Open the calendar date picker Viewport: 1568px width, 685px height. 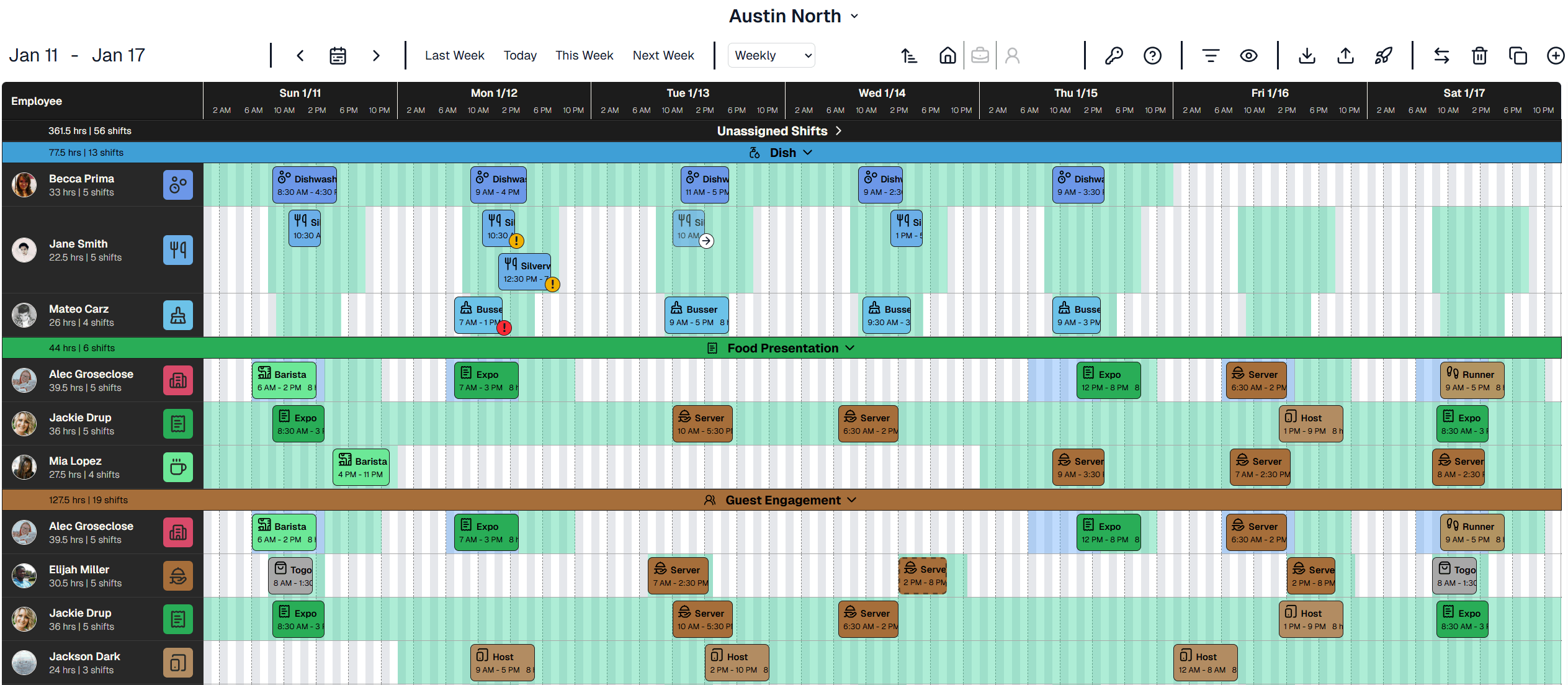(x=338, y=56)
